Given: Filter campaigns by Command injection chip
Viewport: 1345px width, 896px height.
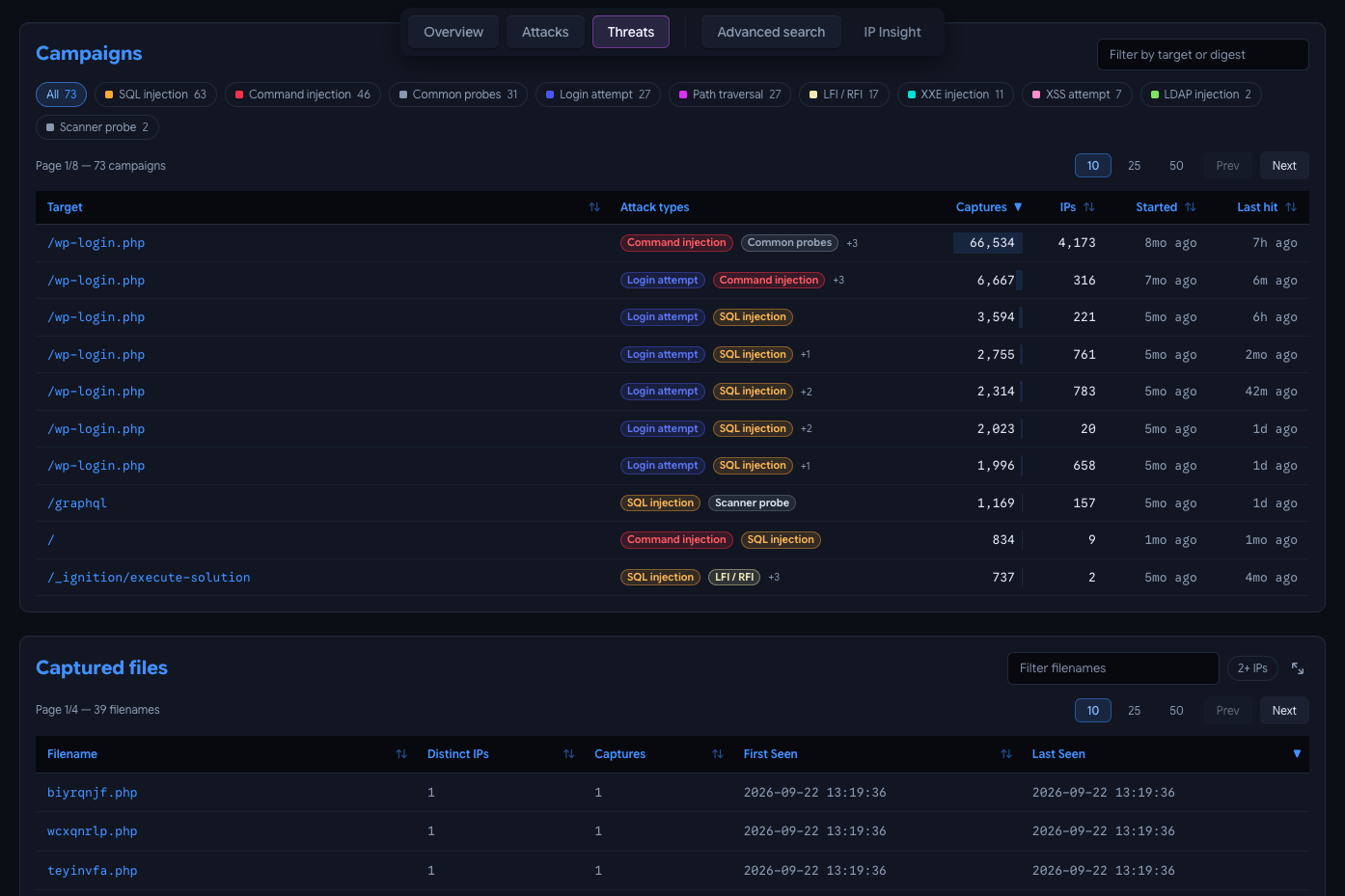Looking at the screenshot, I should [303, 95].
